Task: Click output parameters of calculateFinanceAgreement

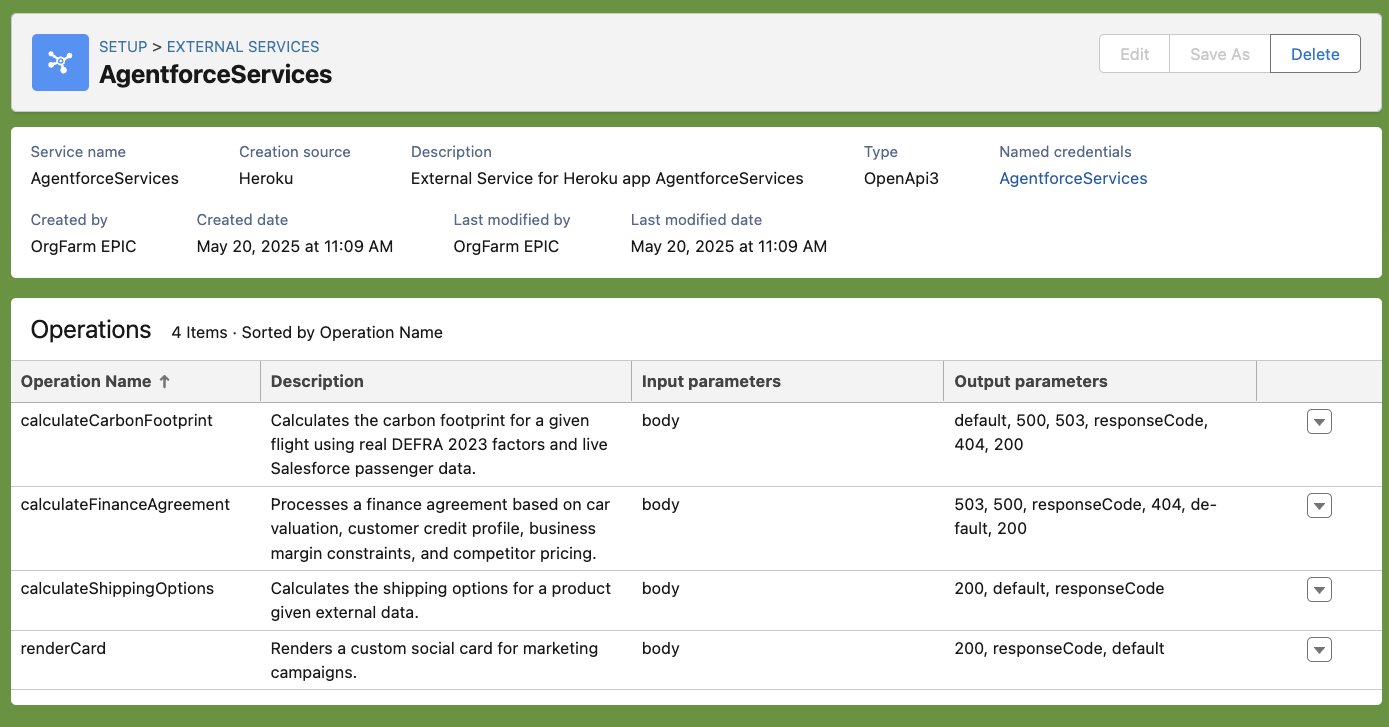Action: click(1085, 516)
